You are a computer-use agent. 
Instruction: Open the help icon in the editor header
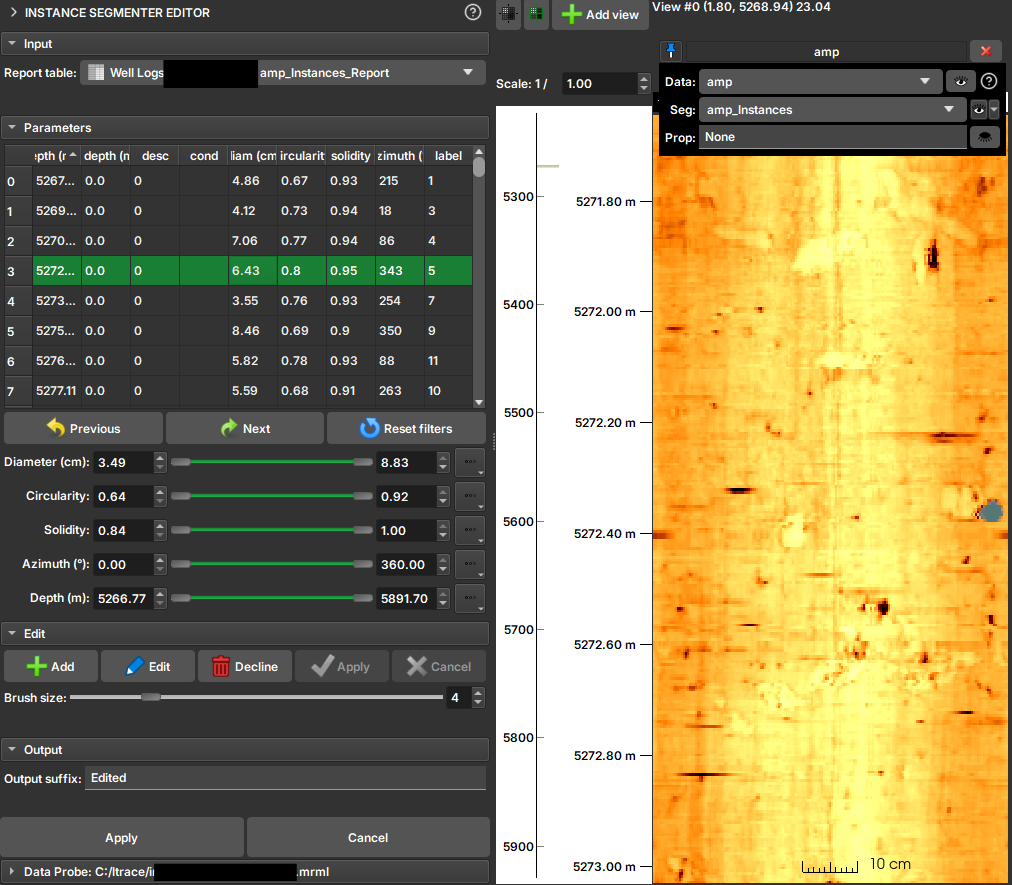[x=470, y=13]
